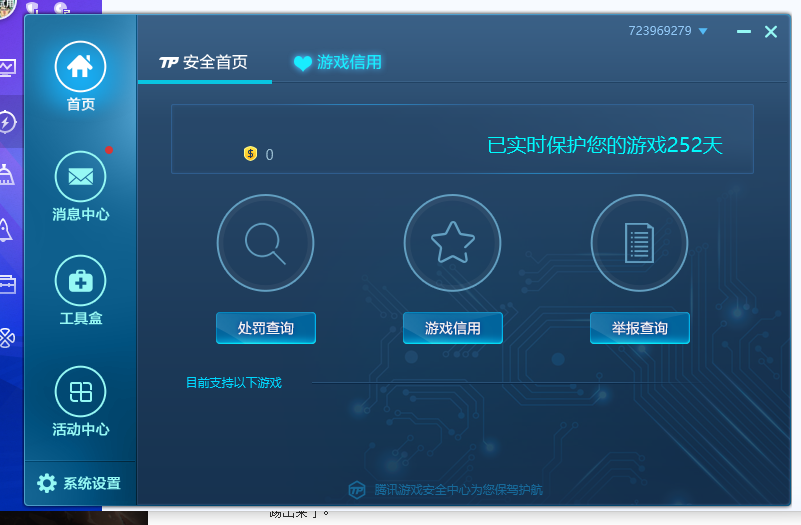Click the document report circle icon

[640, 243]
